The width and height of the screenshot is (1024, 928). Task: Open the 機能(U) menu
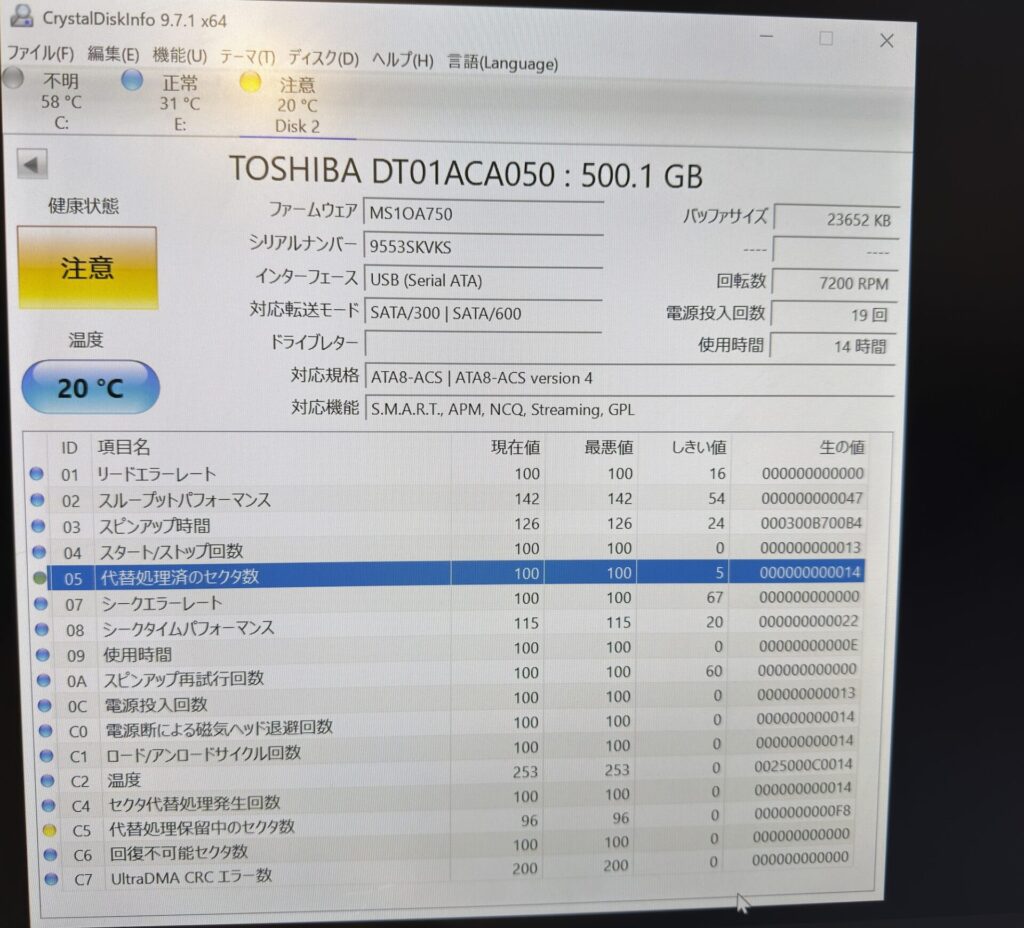pos(180,56)
